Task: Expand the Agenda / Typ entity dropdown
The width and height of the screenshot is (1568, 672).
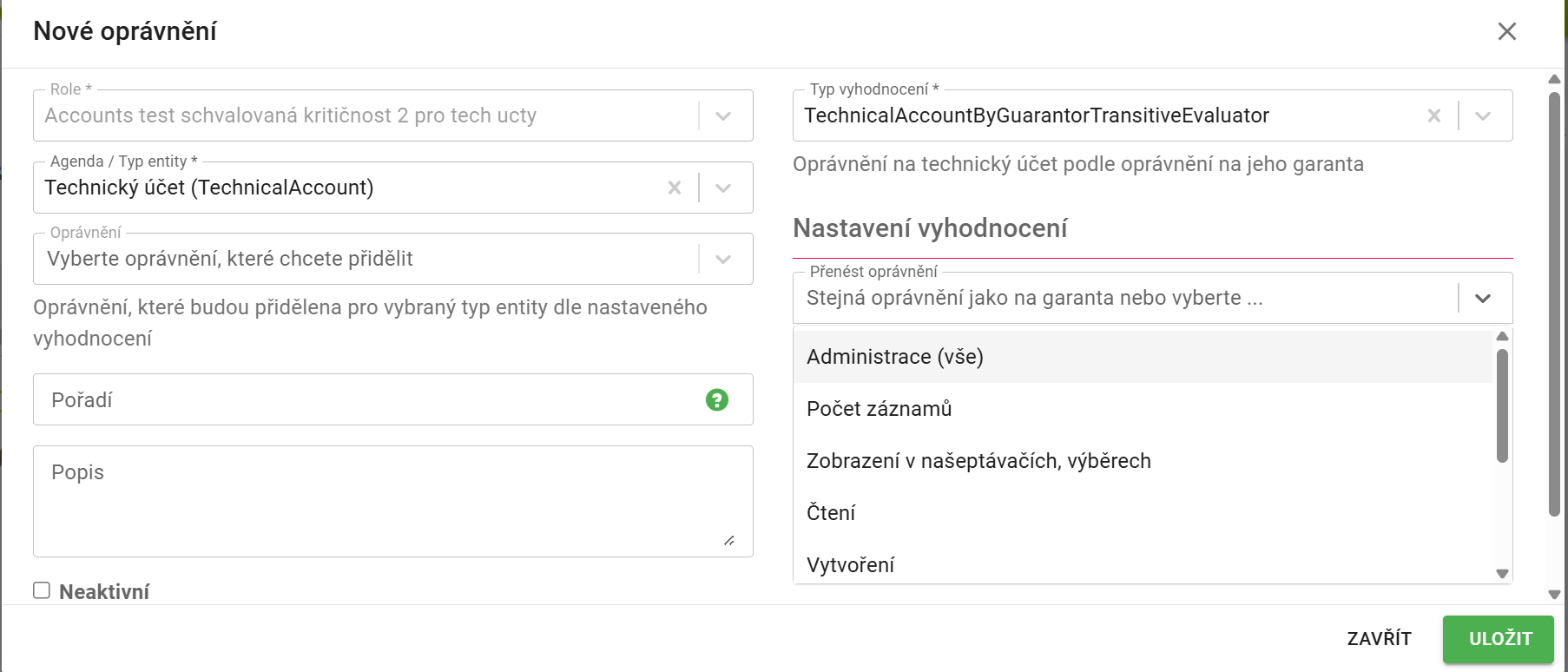Action: click(x=723, y=188)
